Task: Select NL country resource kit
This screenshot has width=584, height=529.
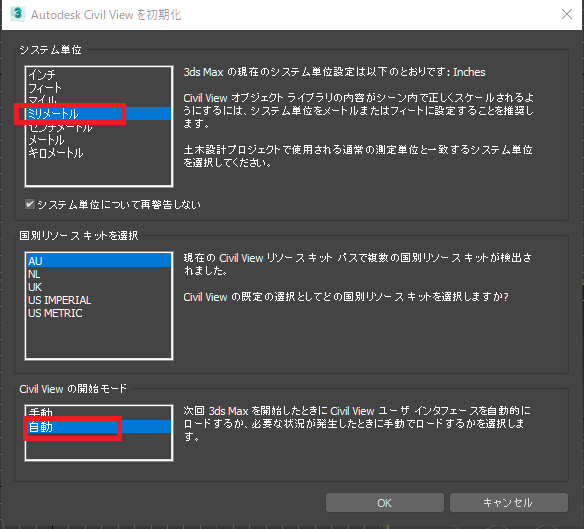Action: (99, 274)
